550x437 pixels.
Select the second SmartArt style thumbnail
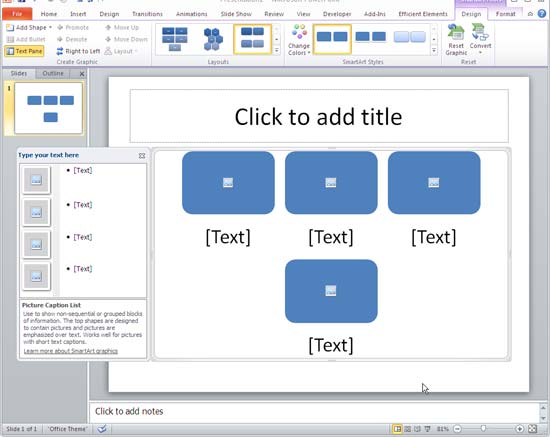coord(370,37)
